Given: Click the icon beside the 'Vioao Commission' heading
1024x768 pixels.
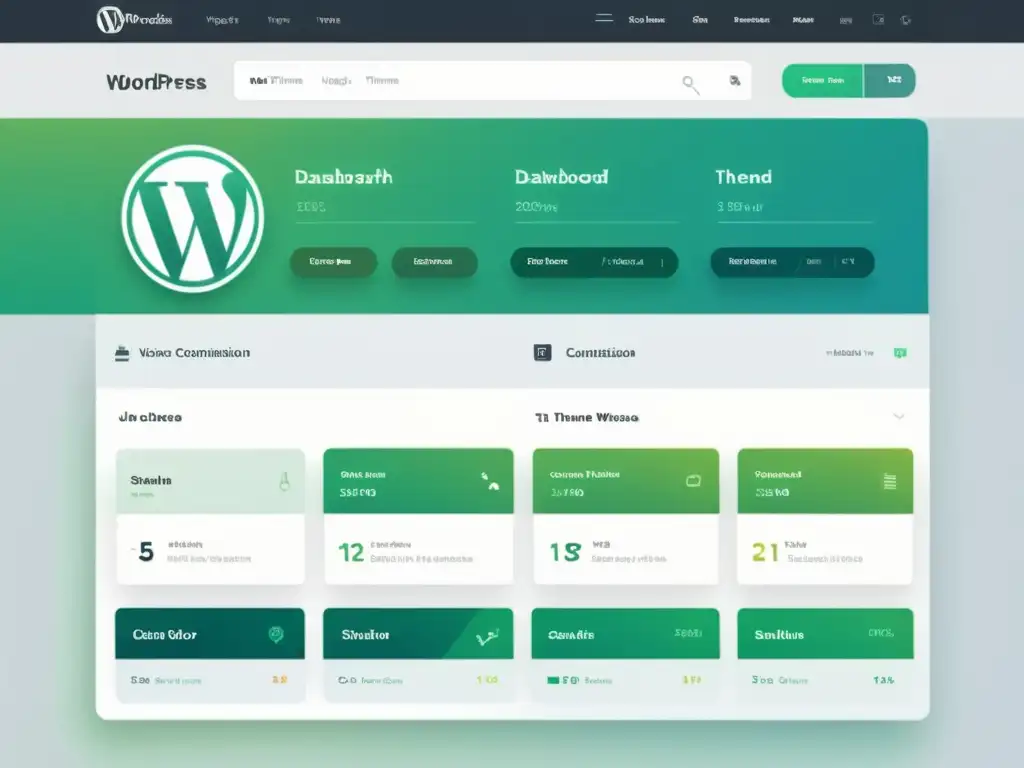Looking at the screenshot, I should 122,353.
